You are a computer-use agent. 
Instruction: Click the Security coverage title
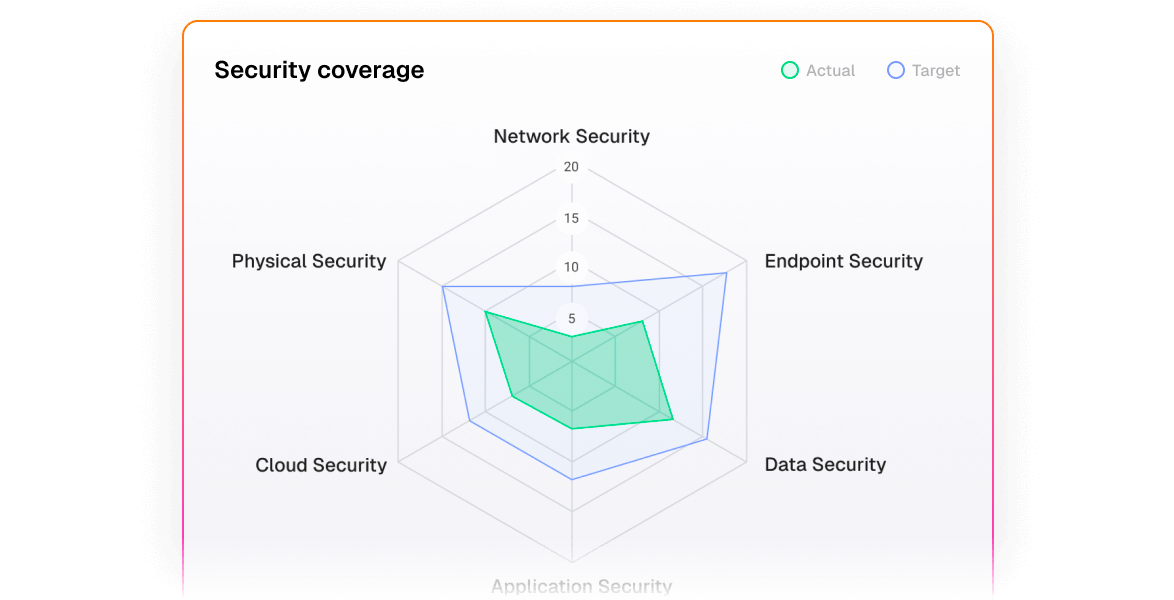[319, 70]
